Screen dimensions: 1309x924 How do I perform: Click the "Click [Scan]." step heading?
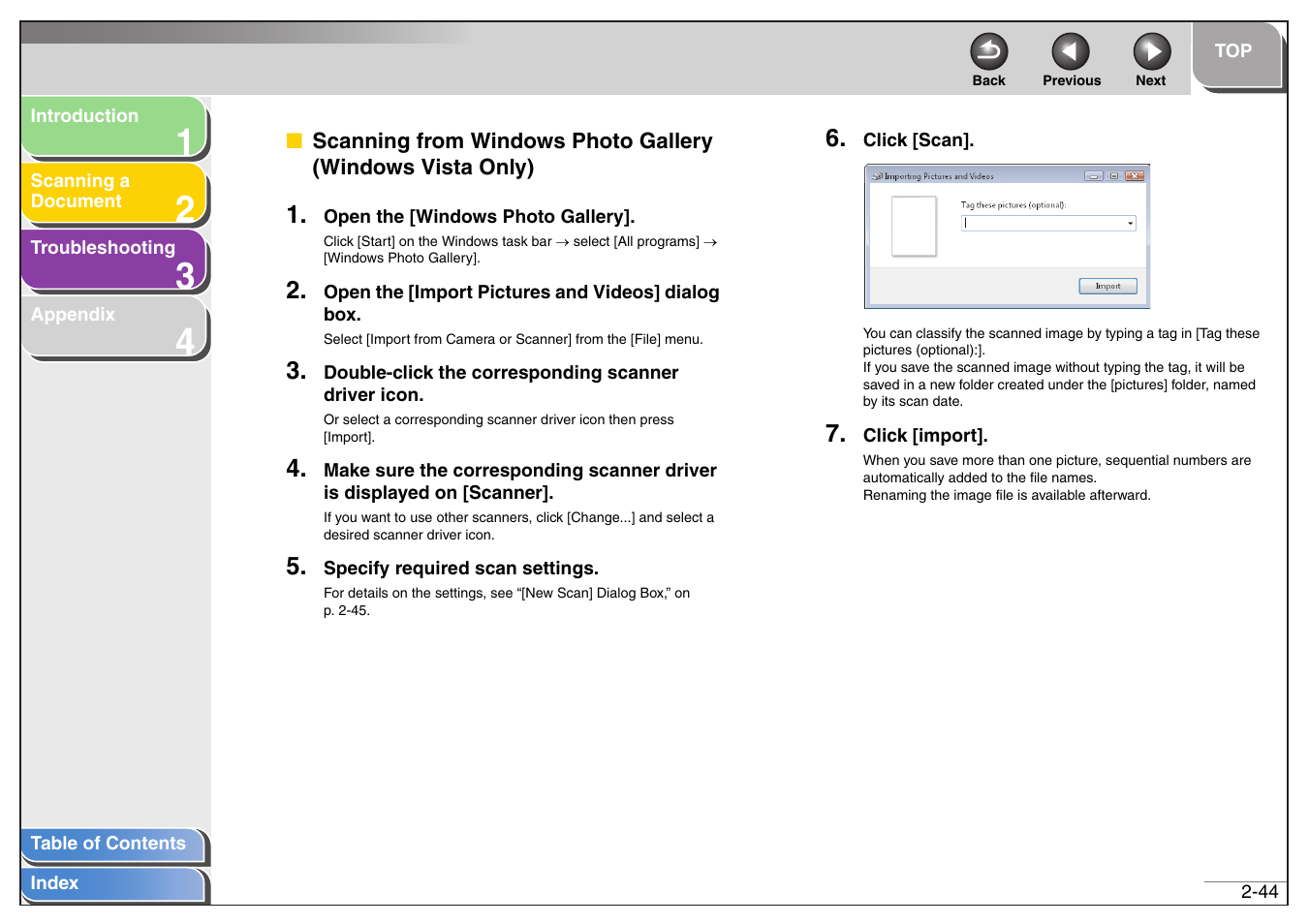[x=919, y=140]
